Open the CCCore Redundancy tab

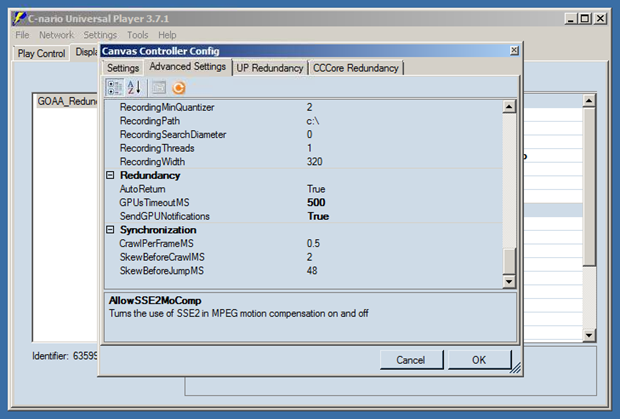pos(356,68)
